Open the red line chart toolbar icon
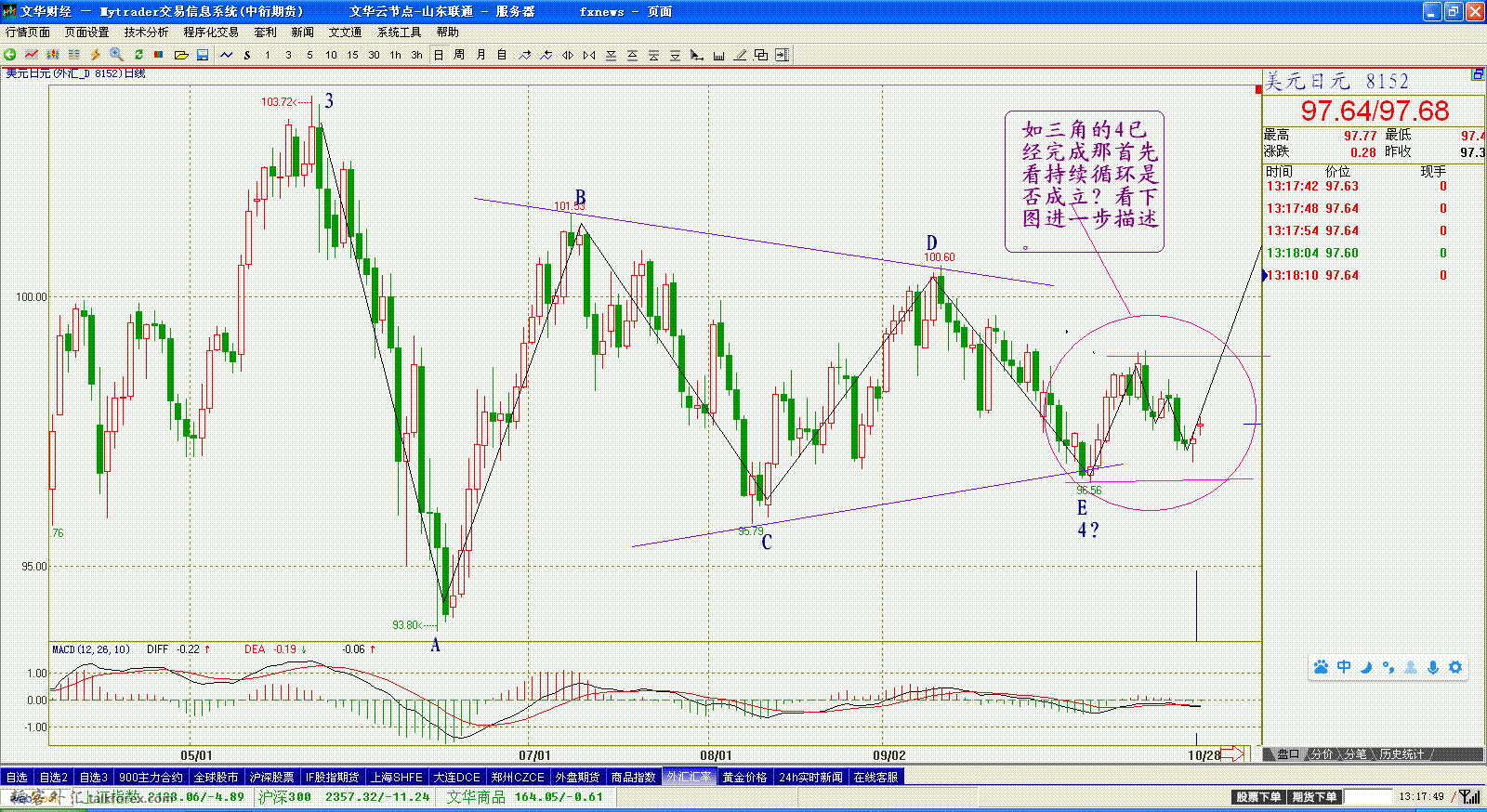Image resolution: width=1487 pixels, height=812 pixels. pyautogui.click(x=32, y=55)
